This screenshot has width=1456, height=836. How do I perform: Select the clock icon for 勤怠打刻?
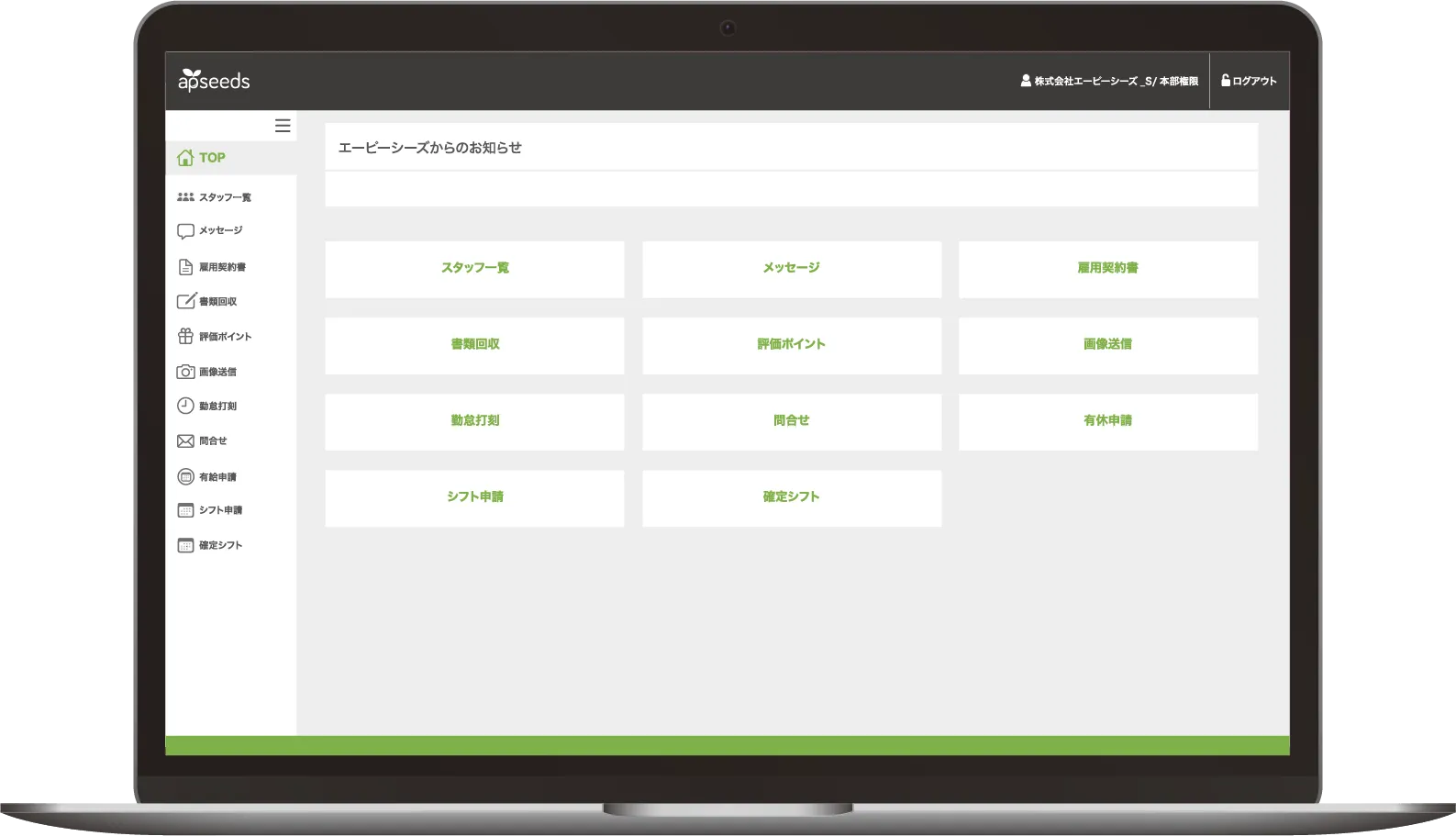185,406
